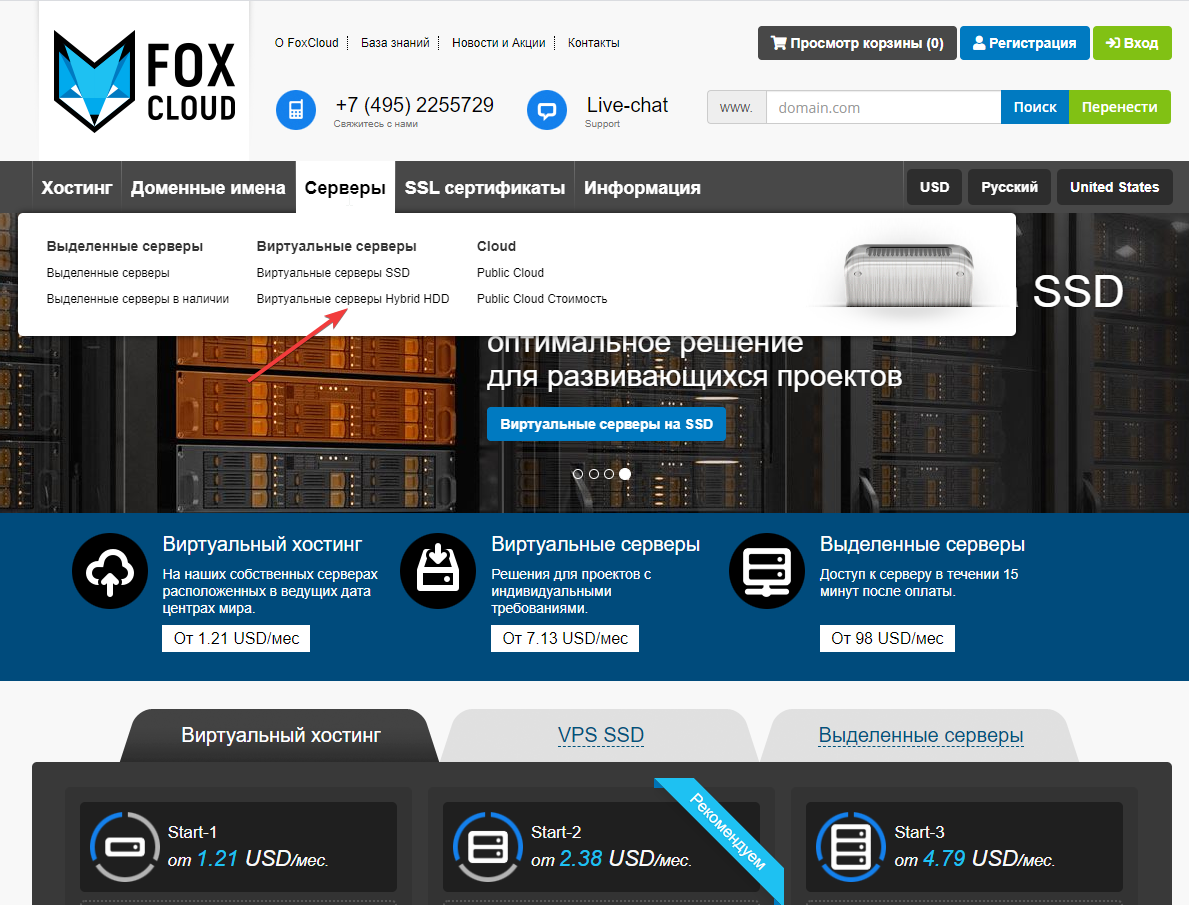1189x905 pixels.
Task: Click the blue phone icon
Action: [x=295, y=110]
